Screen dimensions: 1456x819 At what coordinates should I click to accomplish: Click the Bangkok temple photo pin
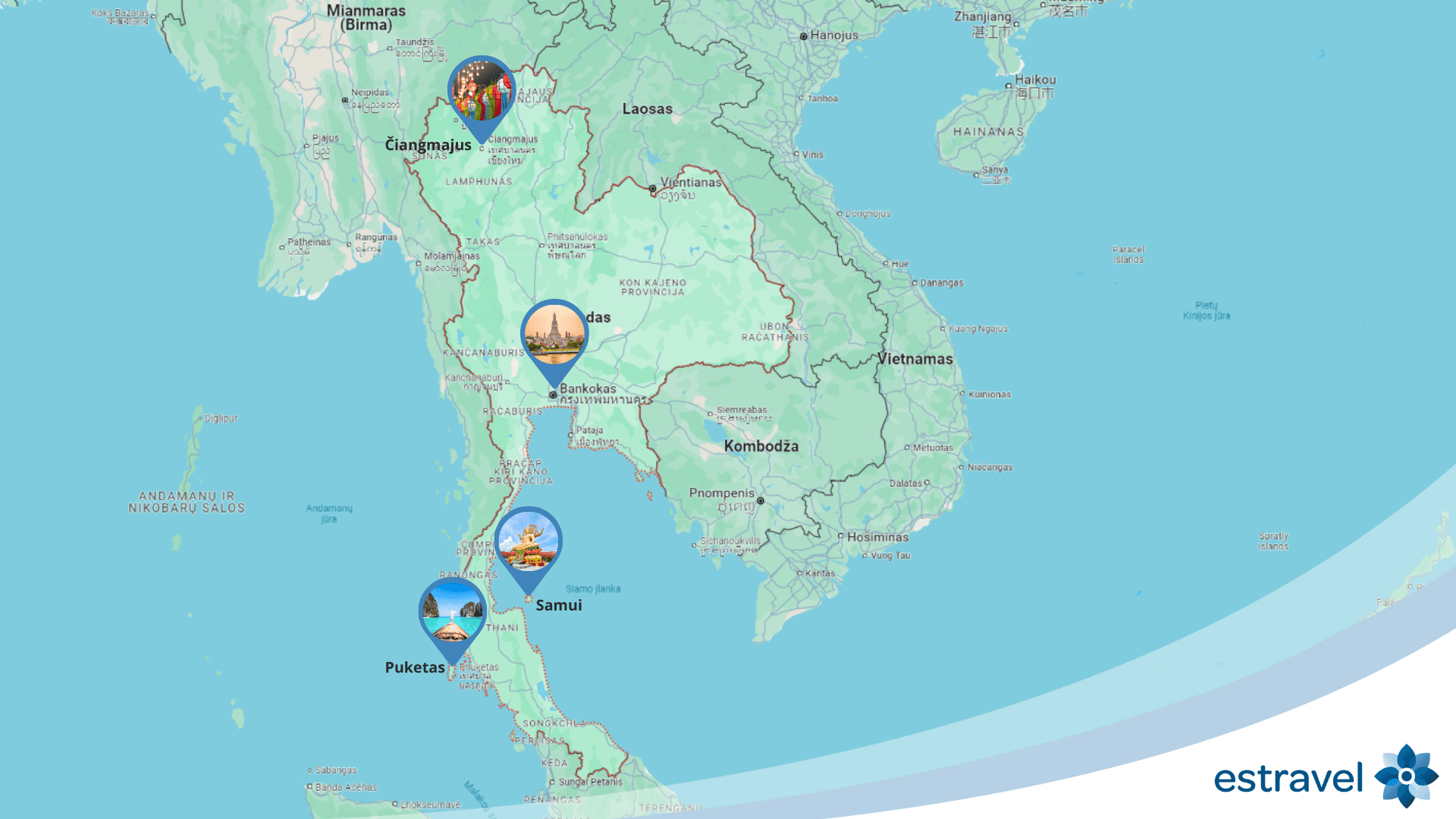(554, 334)
